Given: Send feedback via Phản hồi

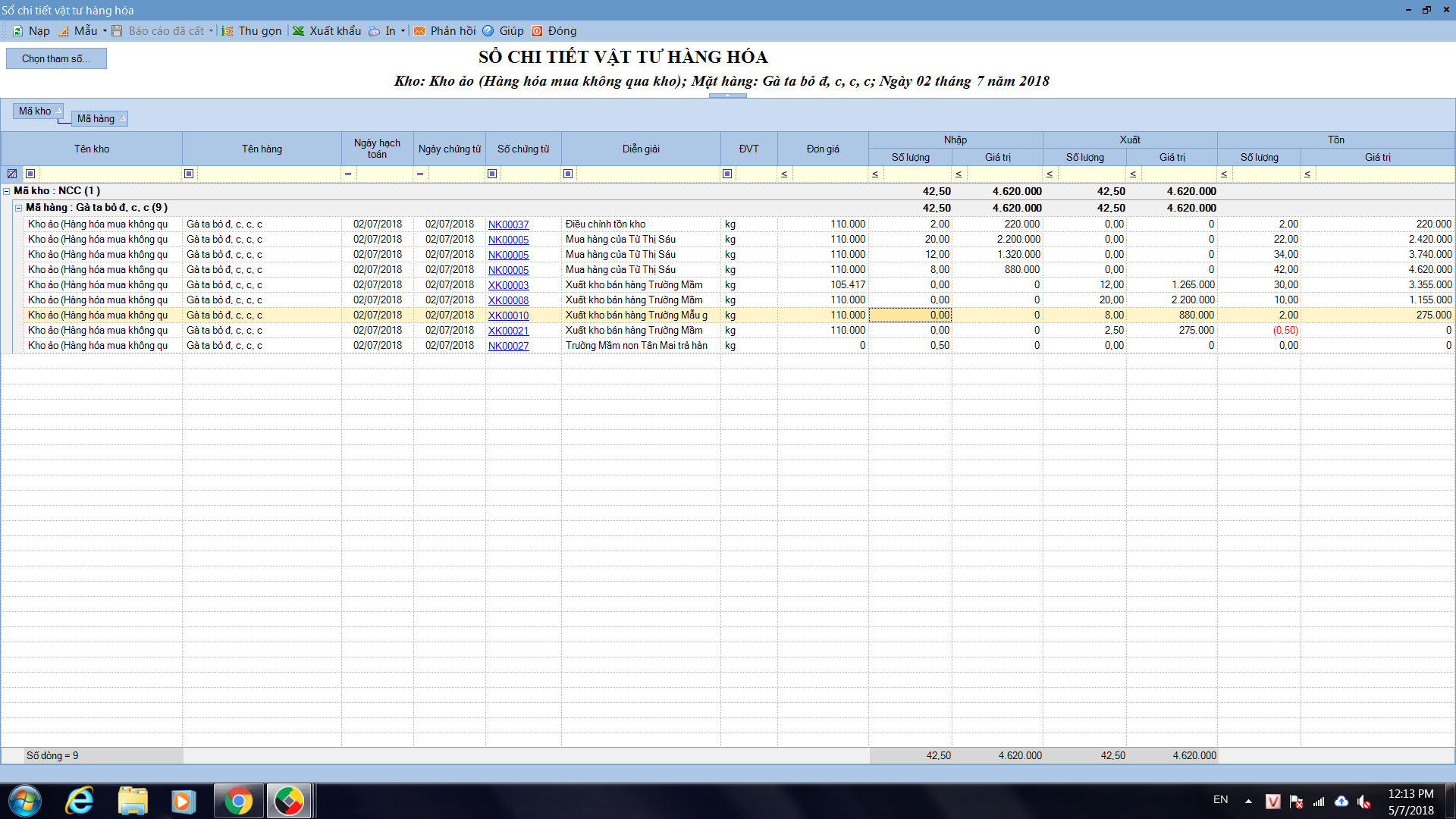Looking at the screenshot, I should [x=444, y=31].
